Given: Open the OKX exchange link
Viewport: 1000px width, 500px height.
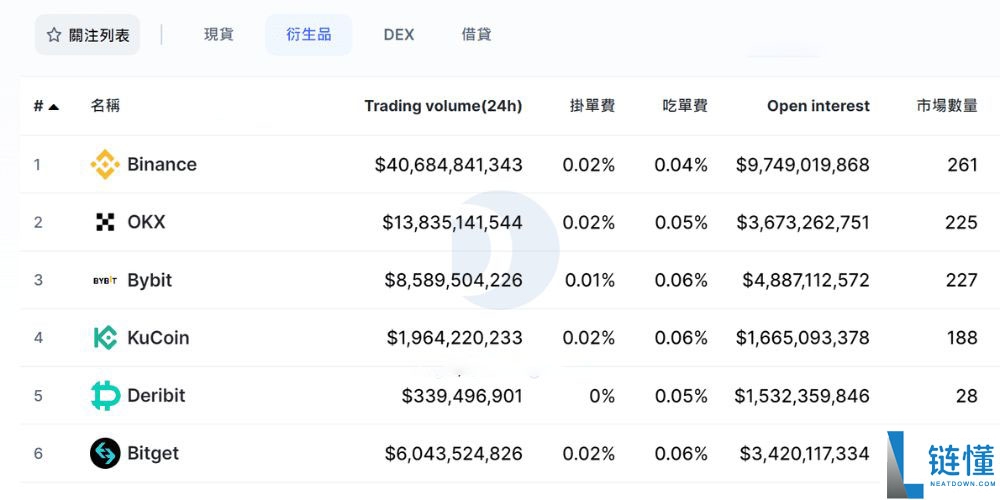Looking at the screenshot, I should click(x=146, y=222).
